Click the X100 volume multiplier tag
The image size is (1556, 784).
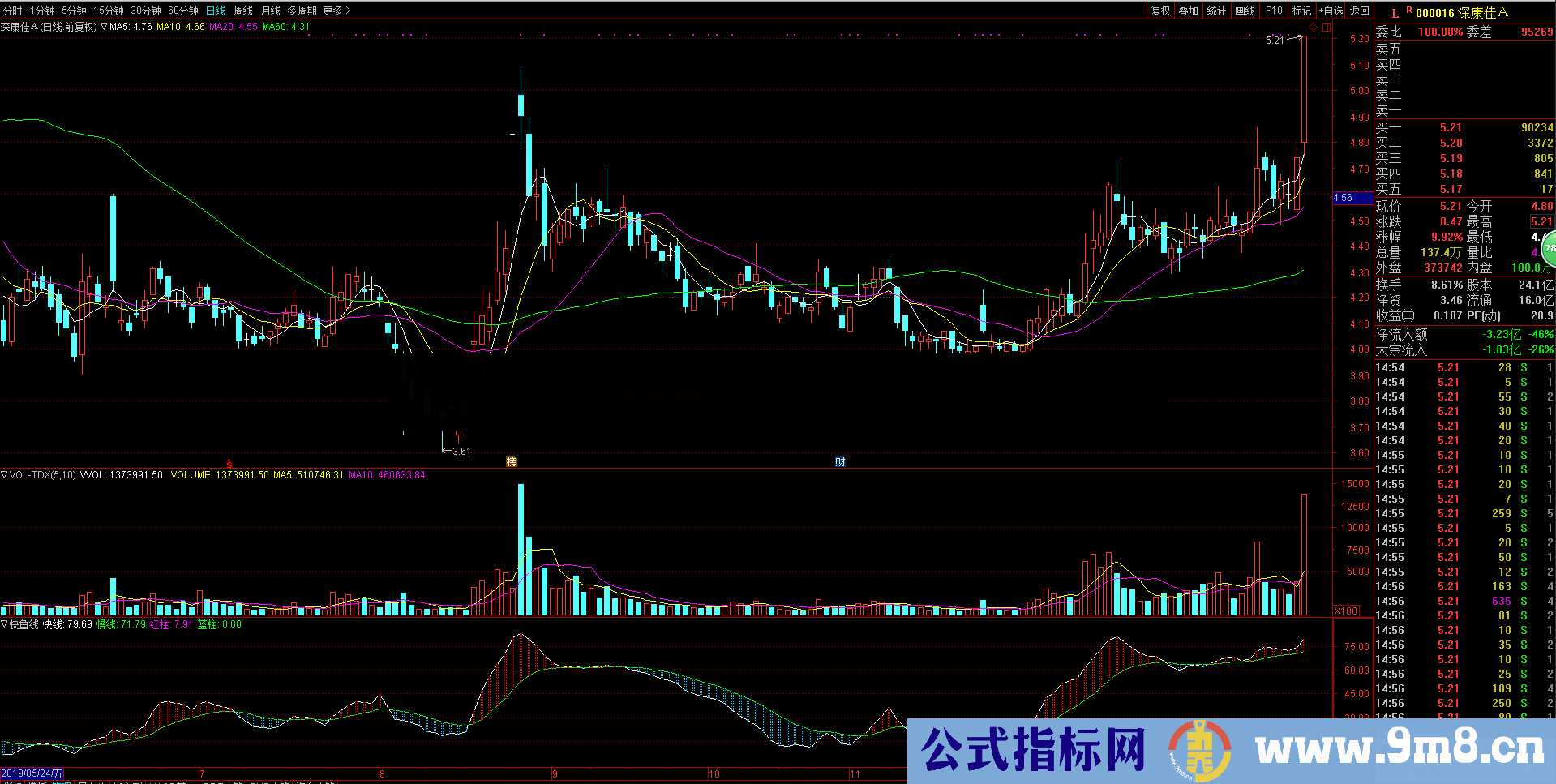pos(1347,611)
